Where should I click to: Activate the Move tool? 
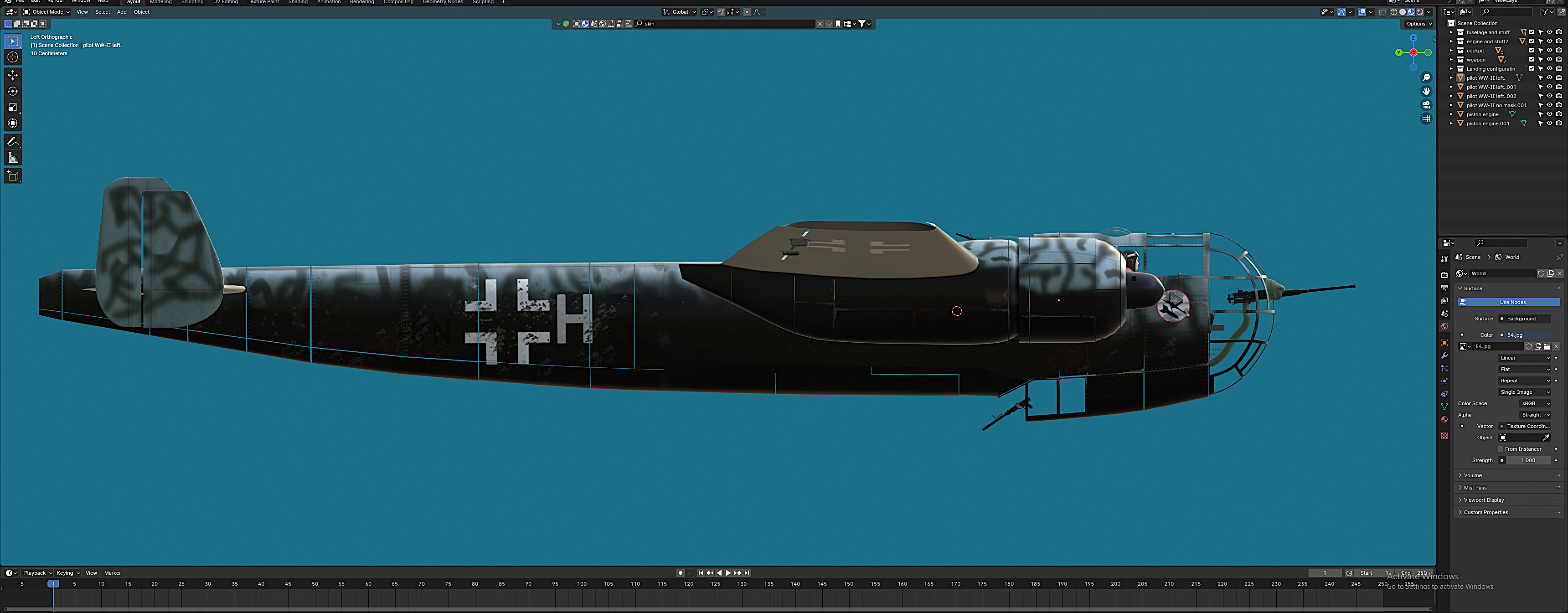[13, 75]
